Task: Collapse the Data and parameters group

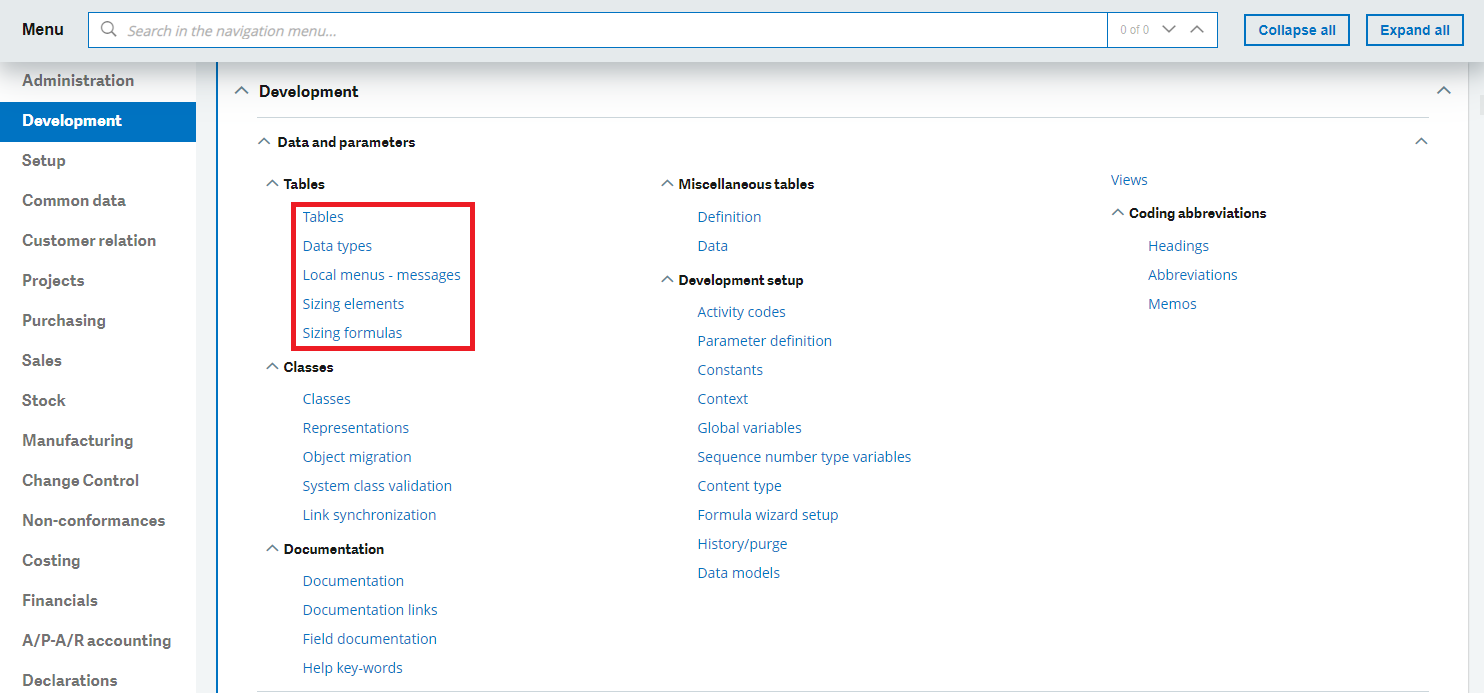Action: pyautogui.click(x=264, y=142)
